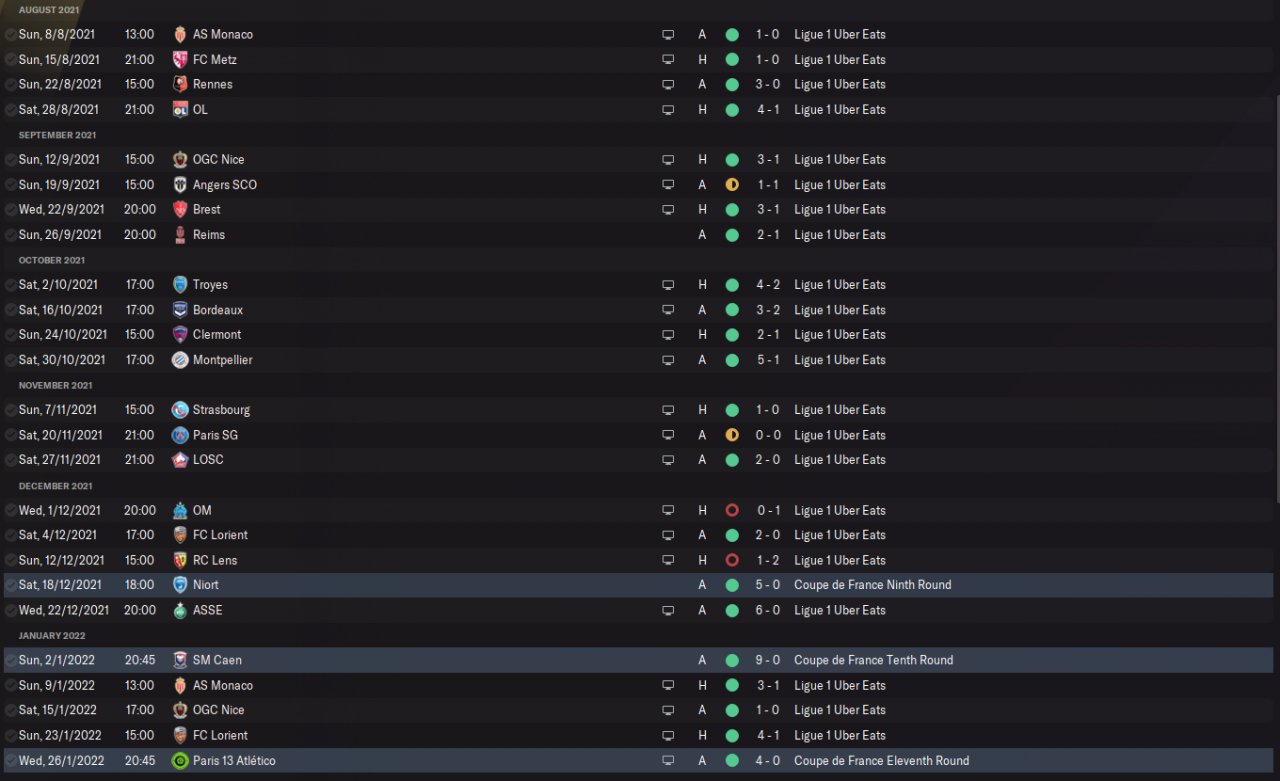Click the TV broadcast icon in the Troyes row
The image size is (1280, 781).
tap(668, 284)
